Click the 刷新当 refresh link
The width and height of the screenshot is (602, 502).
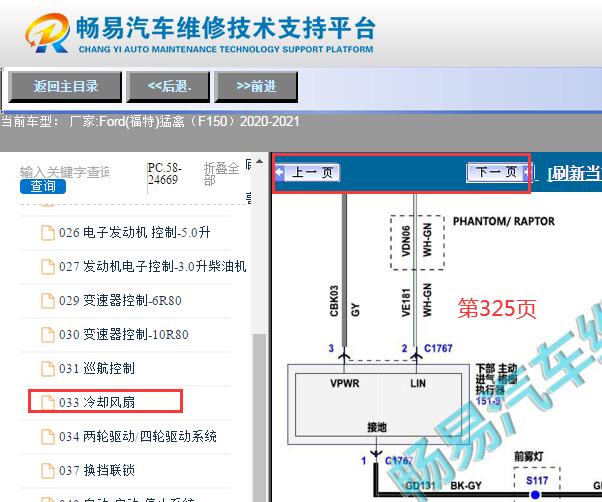click(x=574, y=173)
